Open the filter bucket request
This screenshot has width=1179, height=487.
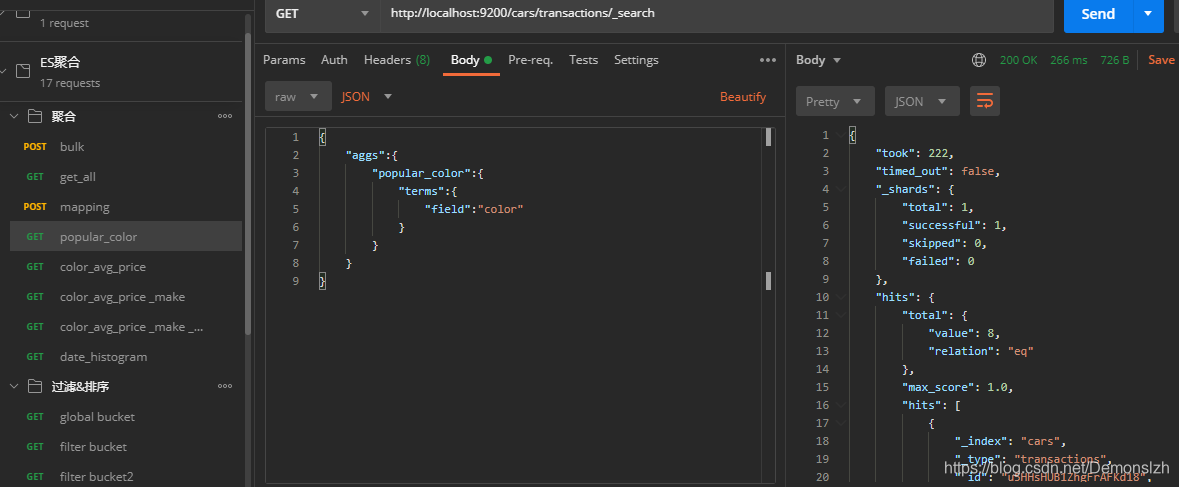[126, 447]
